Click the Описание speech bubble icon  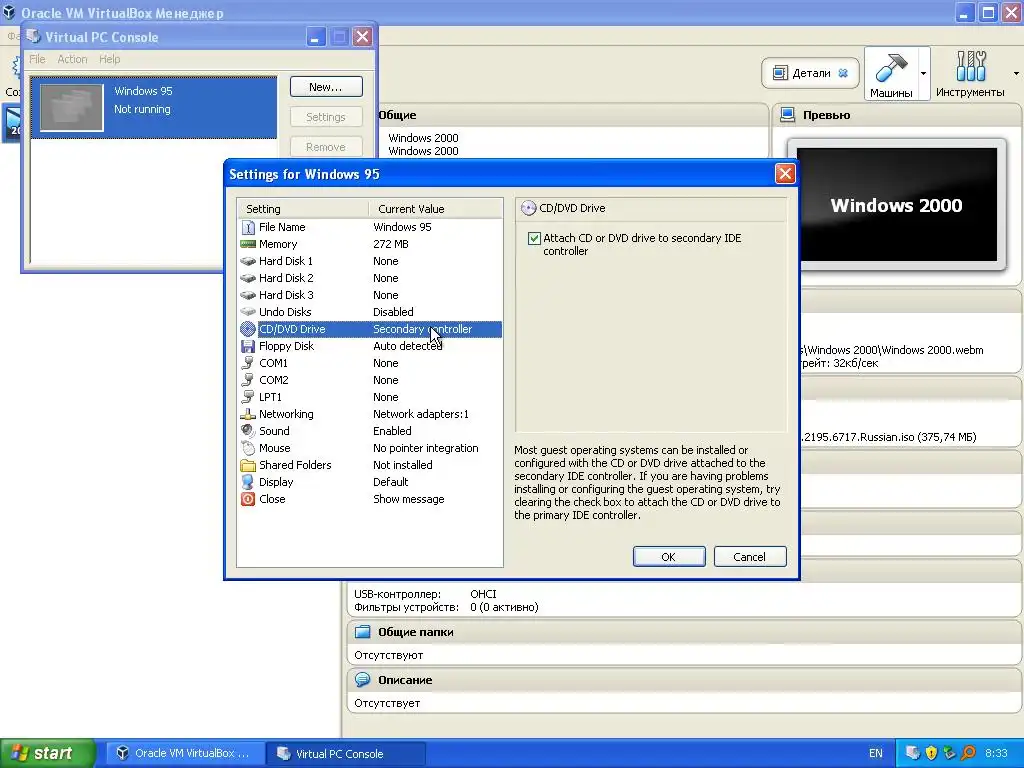tap(362, 680)
